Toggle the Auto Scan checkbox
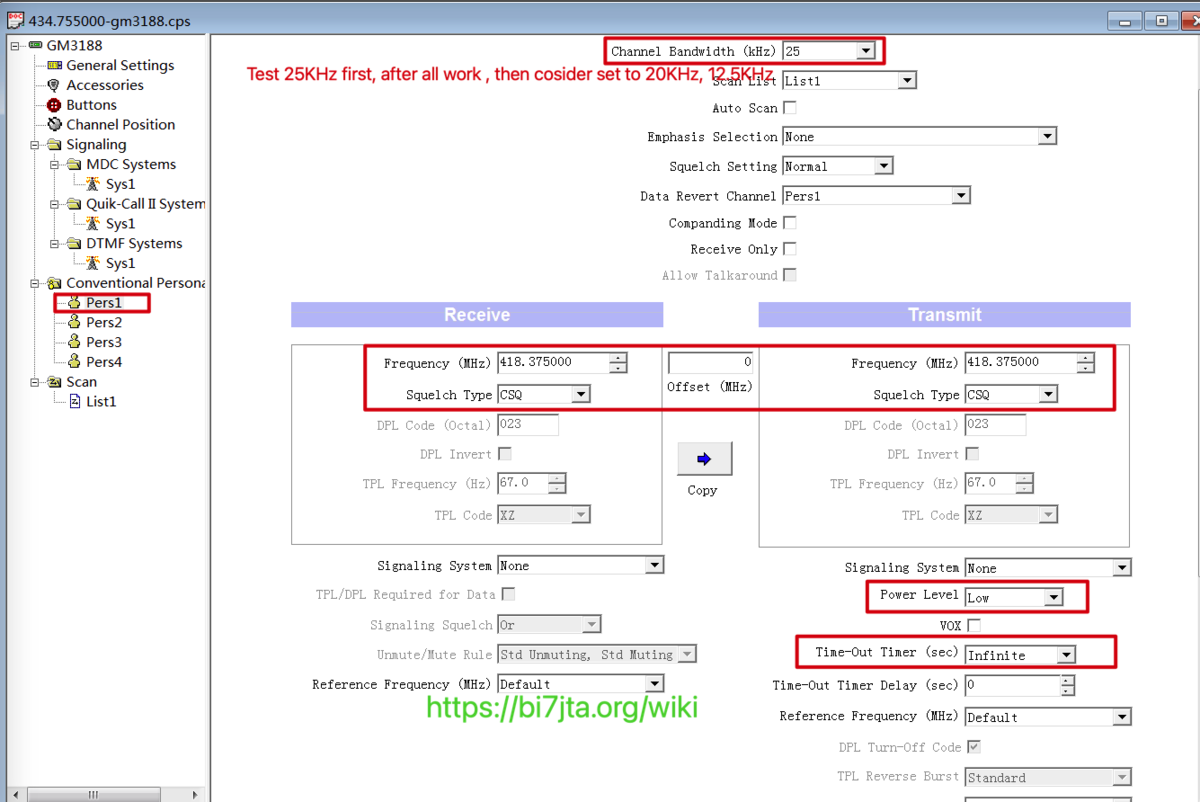Image resolution: width=1200 pixels, height=802 pixels. click(x=789, y=108)
